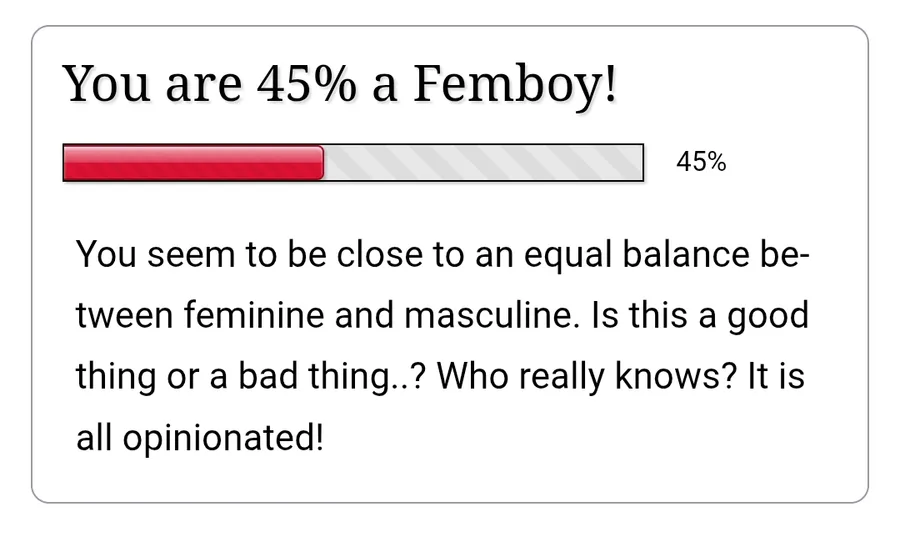
Task: Click the word "all" starting the last line
Action: pyautogui.click(x=93, y=438)
